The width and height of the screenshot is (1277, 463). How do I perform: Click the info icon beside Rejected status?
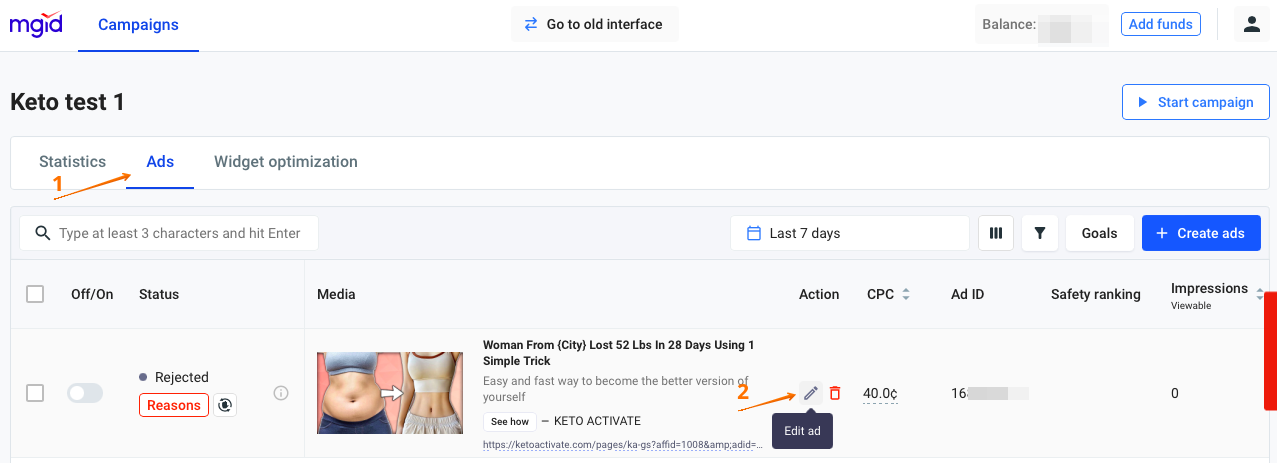(281, 393)
